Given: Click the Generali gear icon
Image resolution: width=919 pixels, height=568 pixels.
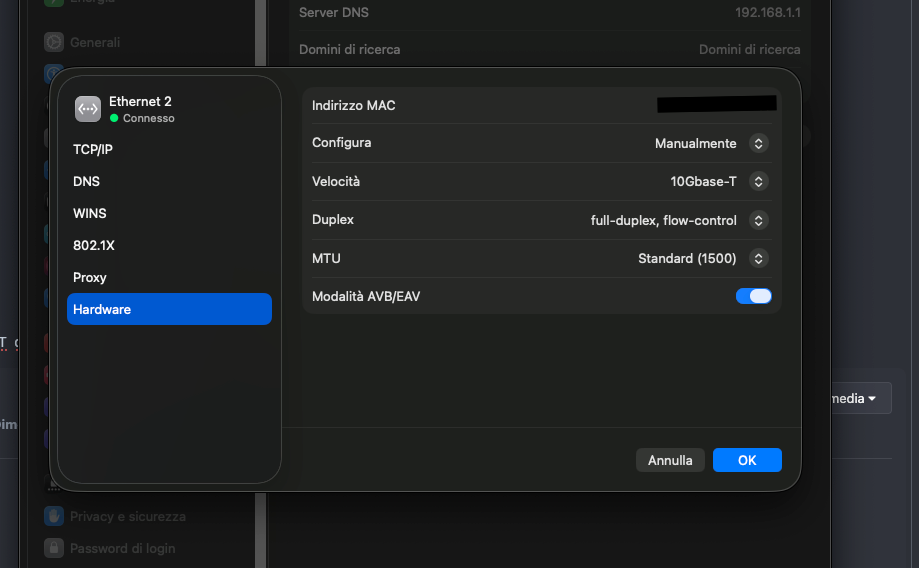Looking at the screenshot, I should (54, 42).
